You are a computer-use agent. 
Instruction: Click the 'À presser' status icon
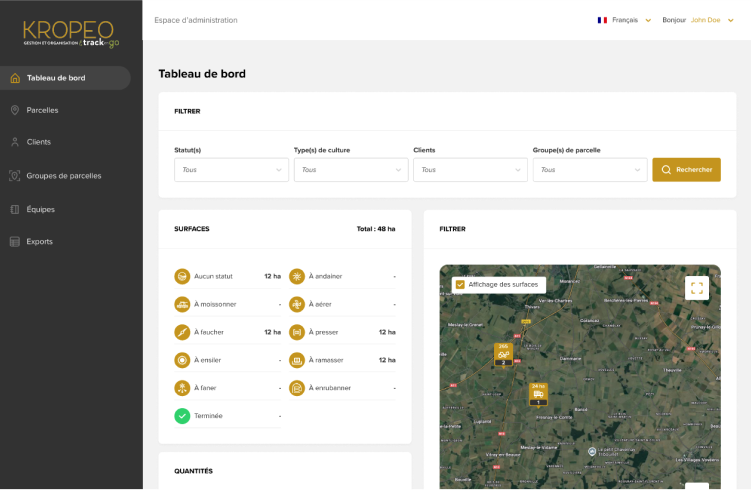(297, 332)
